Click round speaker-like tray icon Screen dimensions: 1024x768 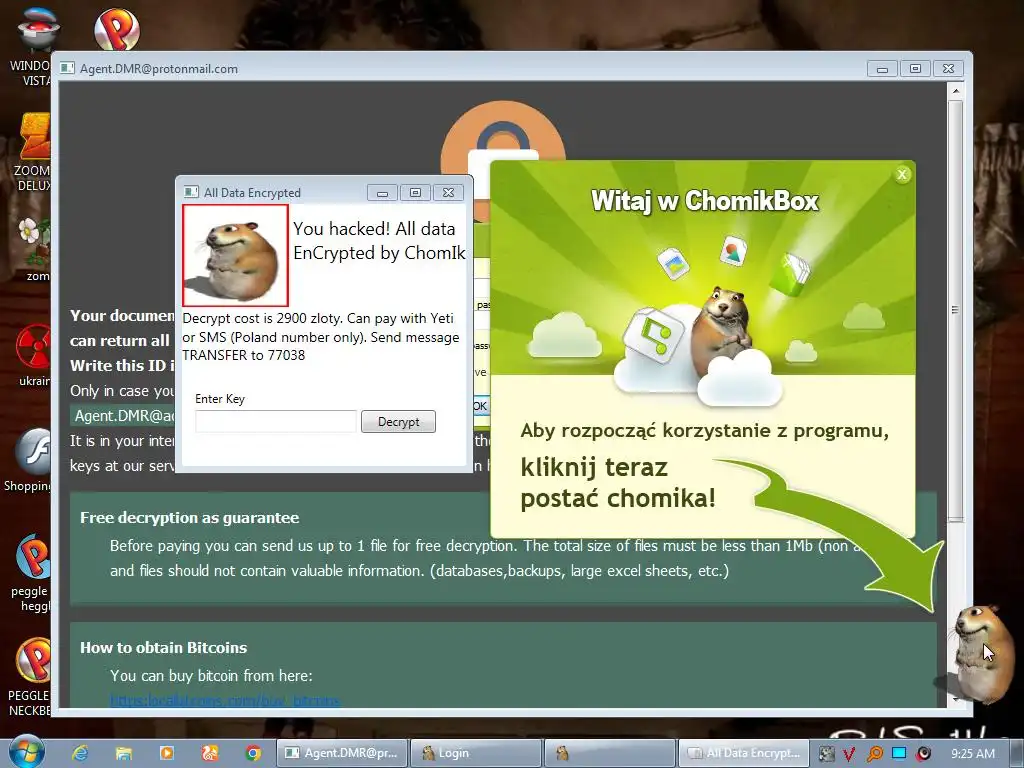click(923, 754)
